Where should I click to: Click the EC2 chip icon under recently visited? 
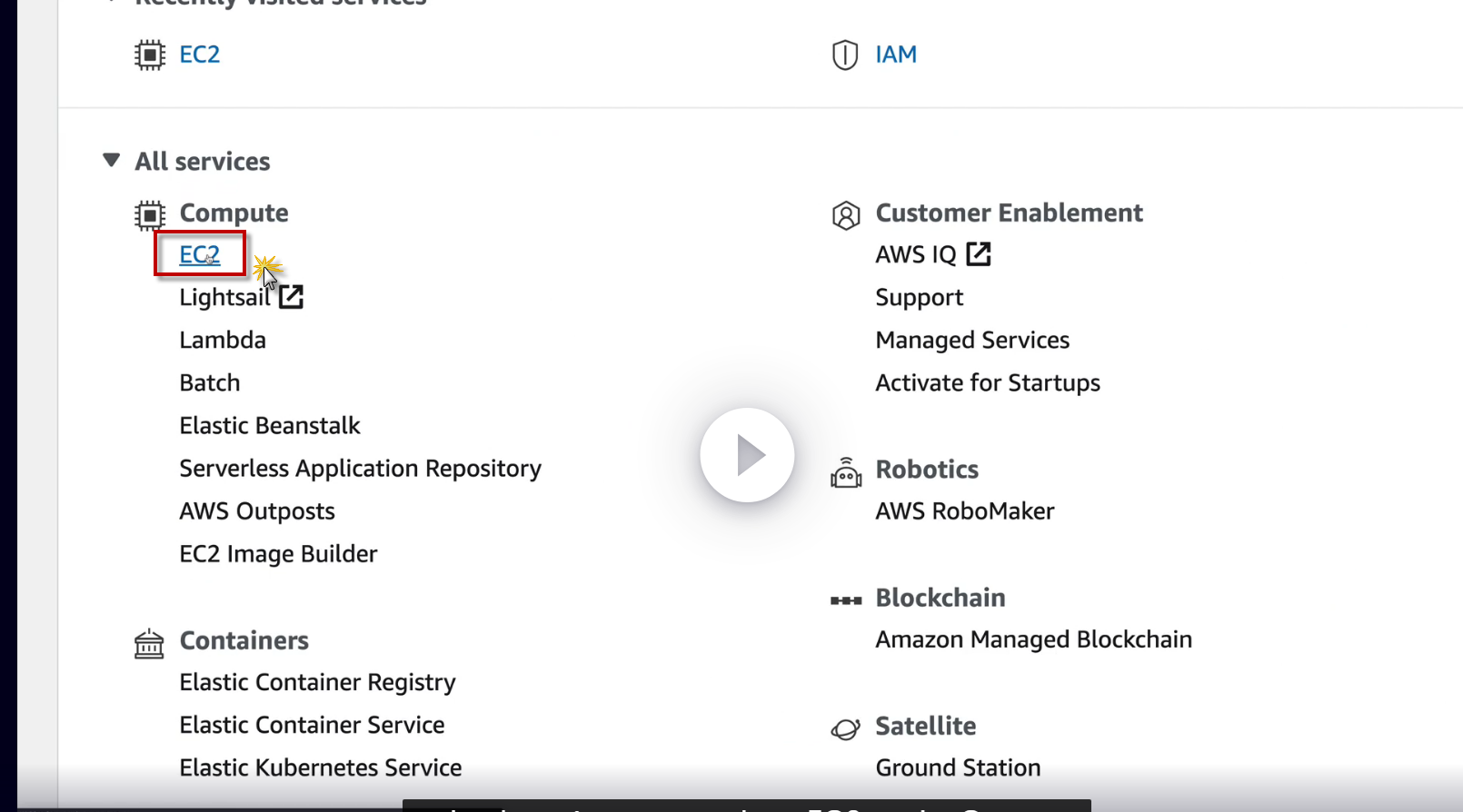[x=150, y=55]
